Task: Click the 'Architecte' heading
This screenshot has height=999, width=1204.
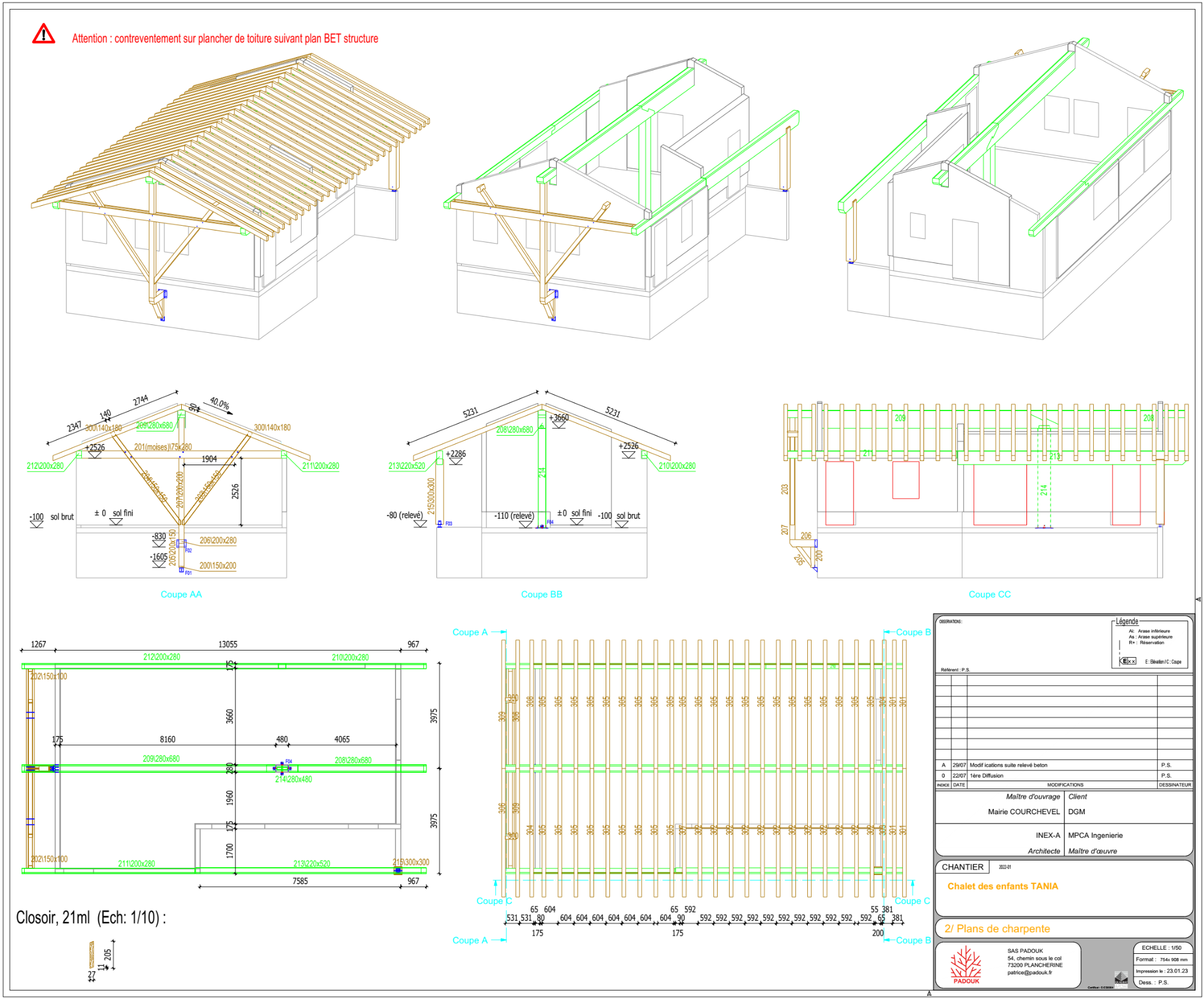Action: click(x=1044, y=851)
